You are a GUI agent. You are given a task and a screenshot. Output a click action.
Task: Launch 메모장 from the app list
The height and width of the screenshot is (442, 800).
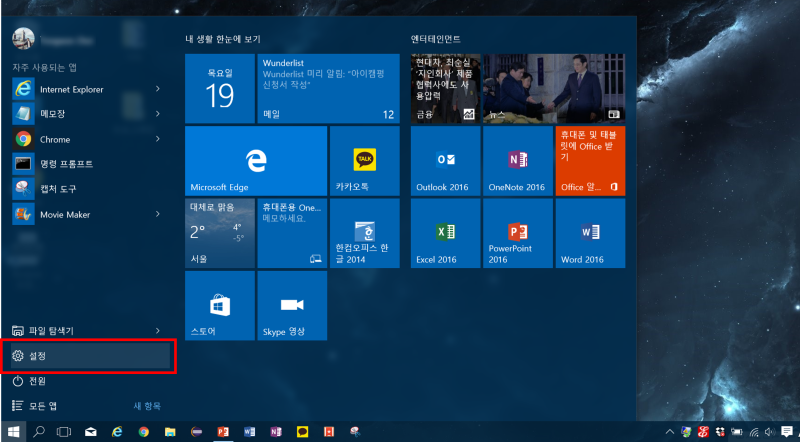(86, 114)
